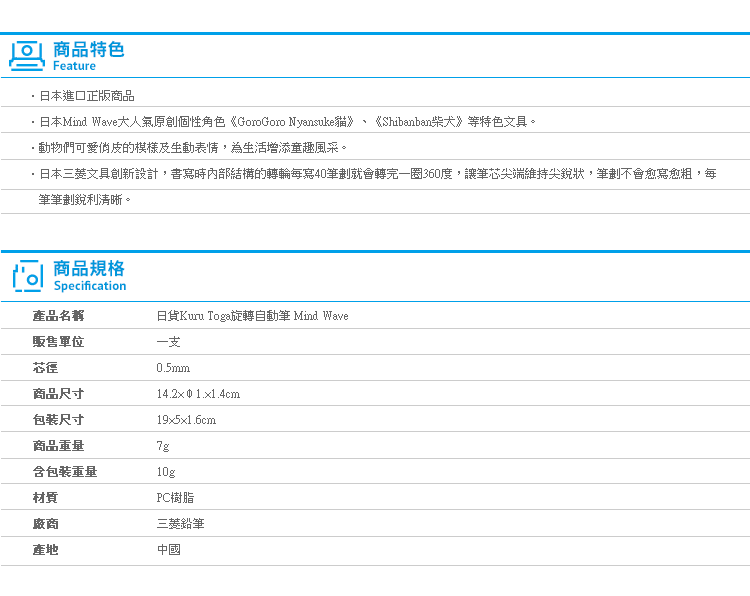
Task: Click the value 一支
Action: pyautogui.click(x=168, y=342)
